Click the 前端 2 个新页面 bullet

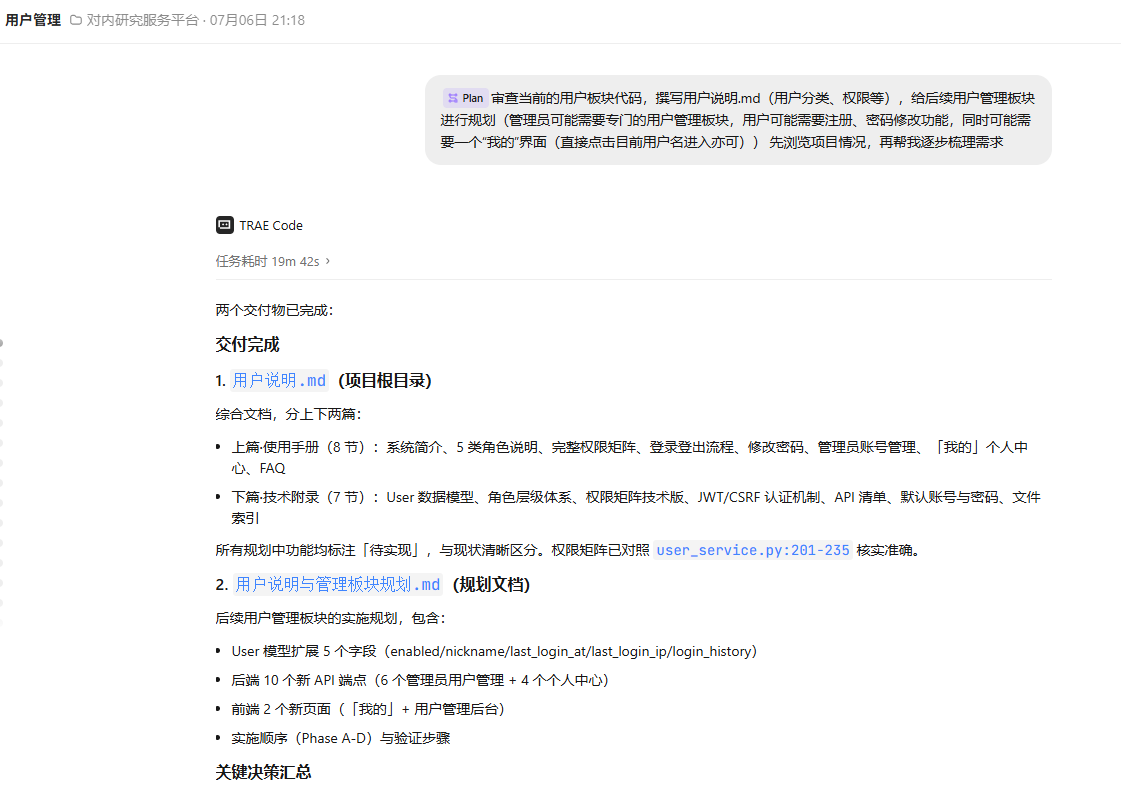(x=368, y=709)
